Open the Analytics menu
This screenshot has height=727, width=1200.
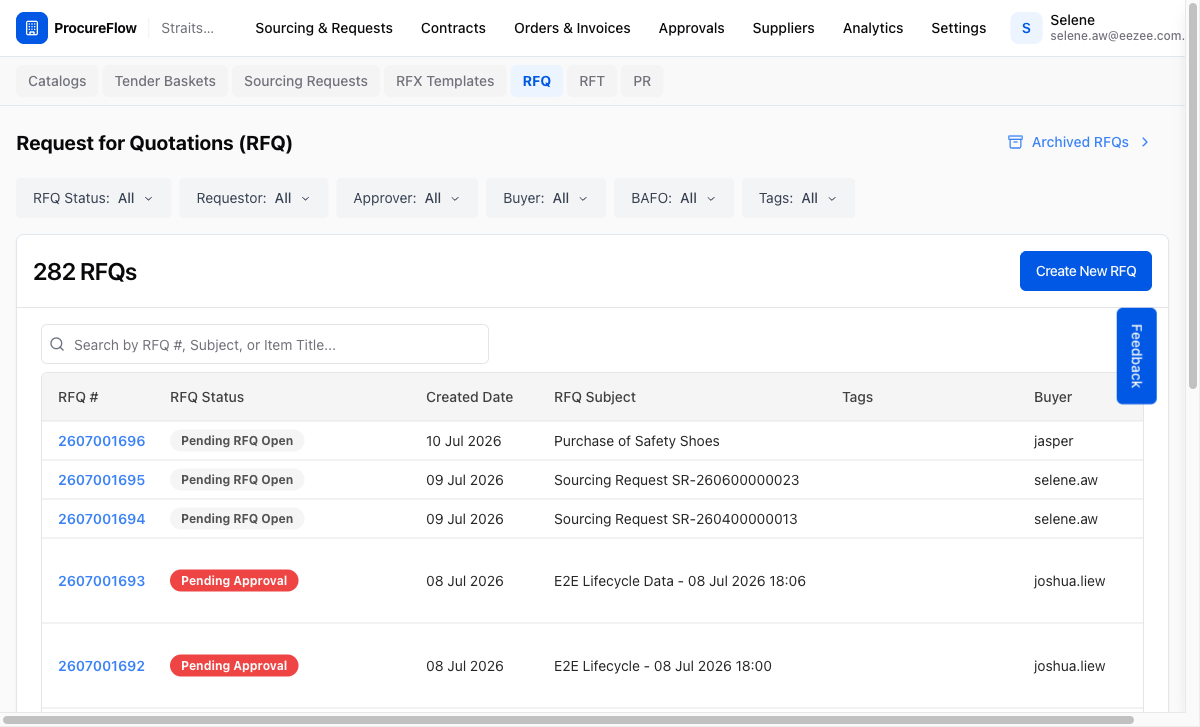[x=873, y=28]
